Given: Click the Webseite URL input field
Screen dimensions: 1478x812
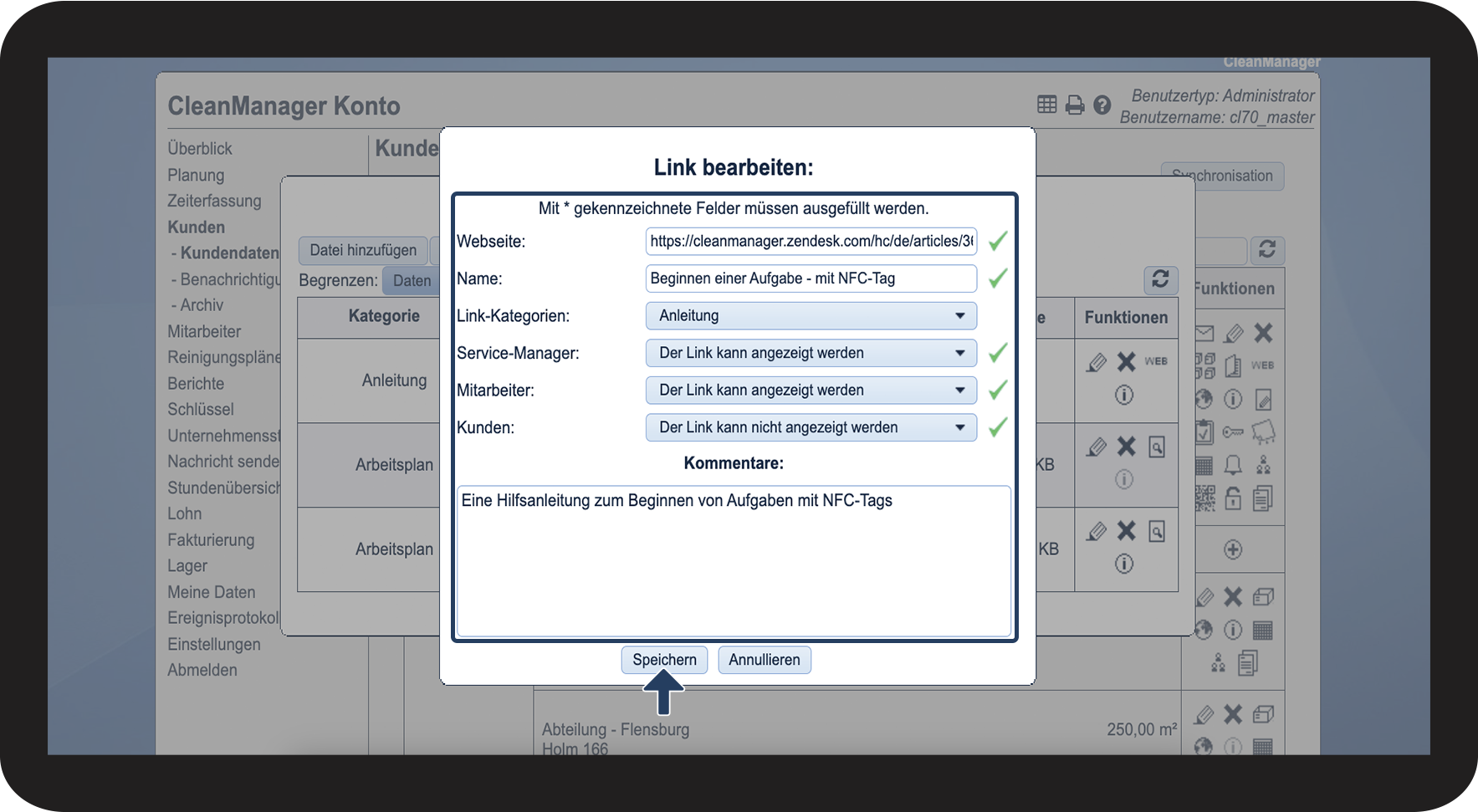Looking at the screenshot, I should click(x=811, y=241).
